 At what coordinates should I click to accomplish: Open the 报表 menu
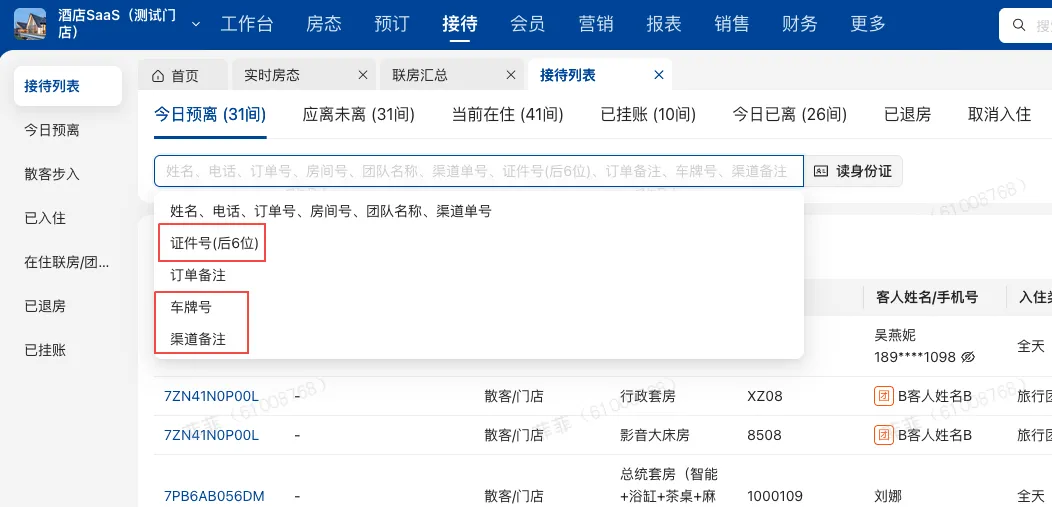[x=664, y=24]
